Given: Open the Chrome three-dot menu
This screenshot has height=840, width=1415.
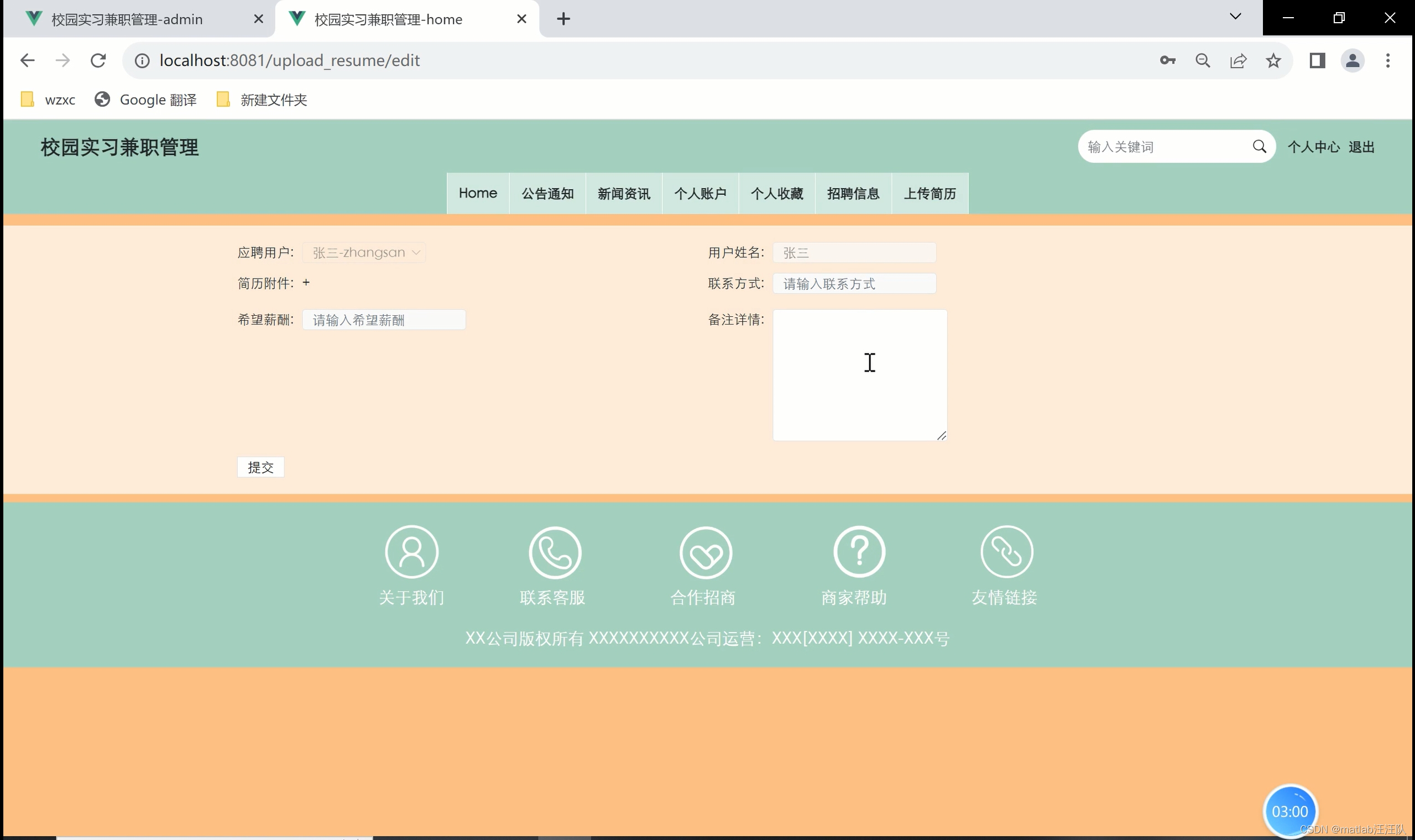Looking at the screenshot, I should 1387,61.
